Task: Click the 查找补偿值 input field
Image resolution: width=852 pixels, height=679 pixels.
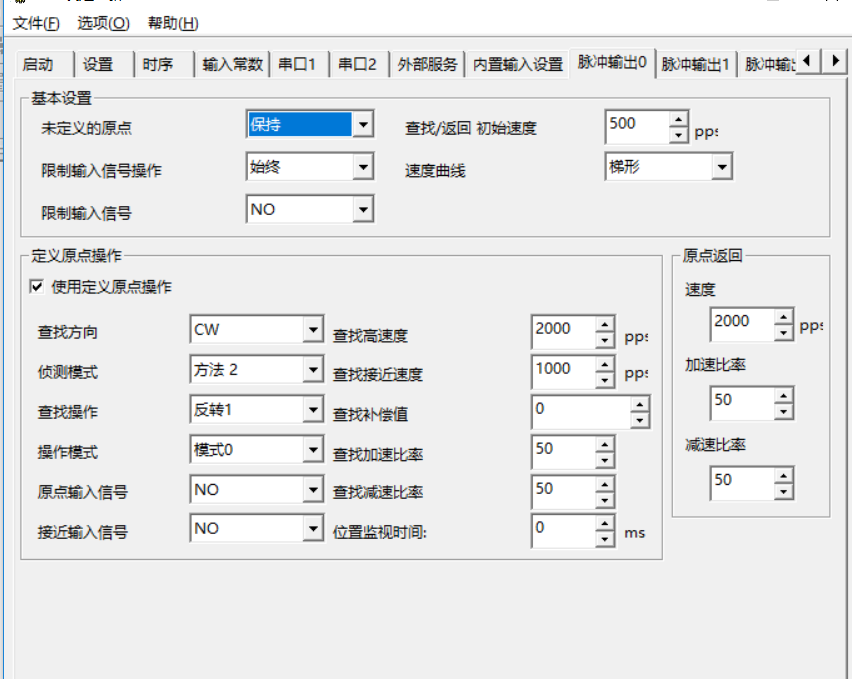Action: pos(580,410)
